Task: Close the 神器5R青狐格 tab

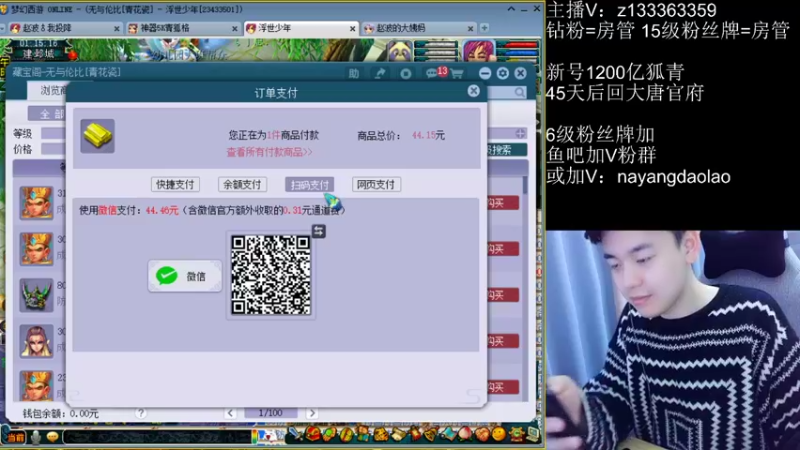Action: coord(235,29)
